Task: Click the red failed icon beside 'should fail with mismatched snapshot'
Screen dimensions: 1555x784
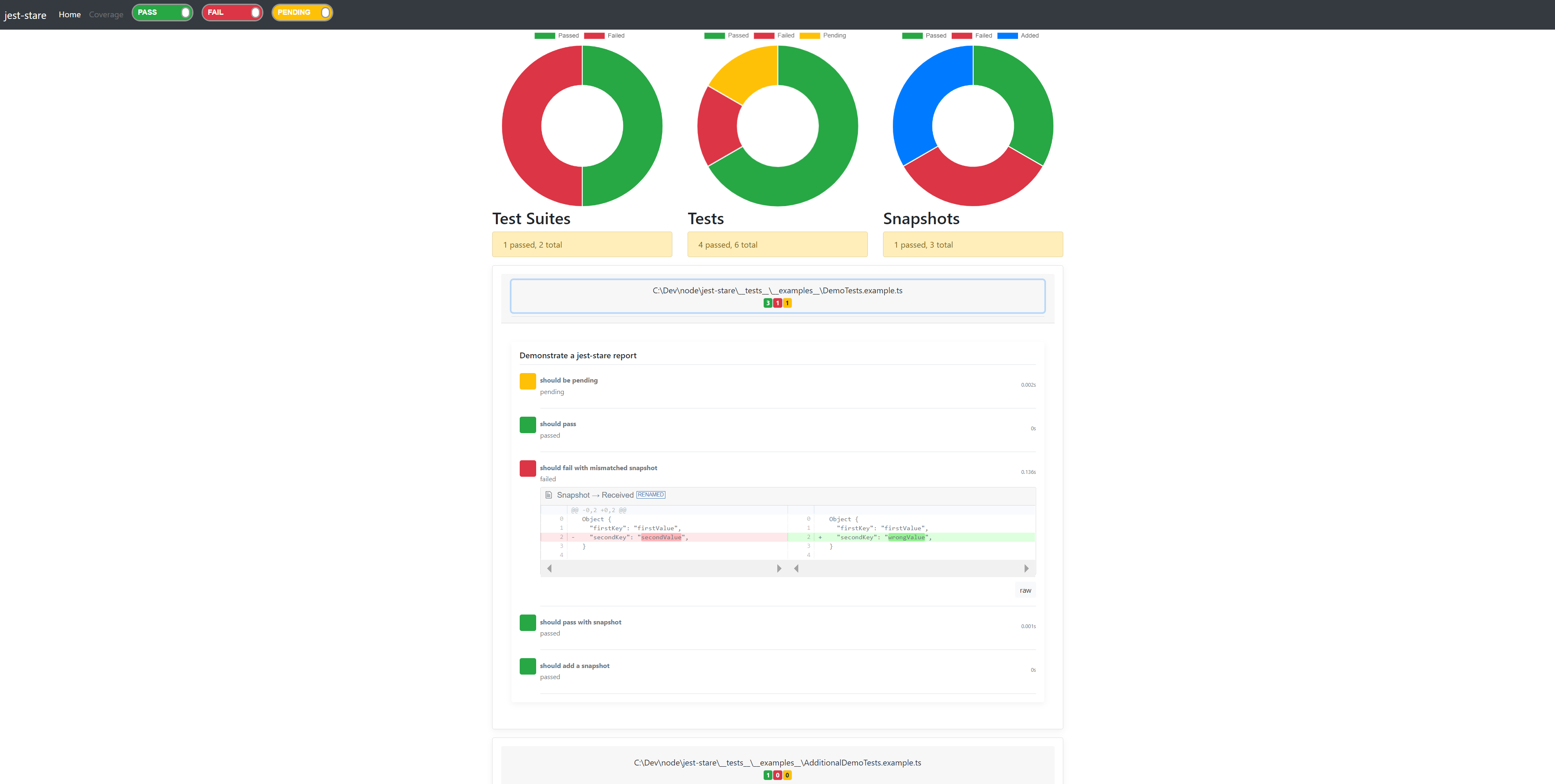Action: point(527,469)
